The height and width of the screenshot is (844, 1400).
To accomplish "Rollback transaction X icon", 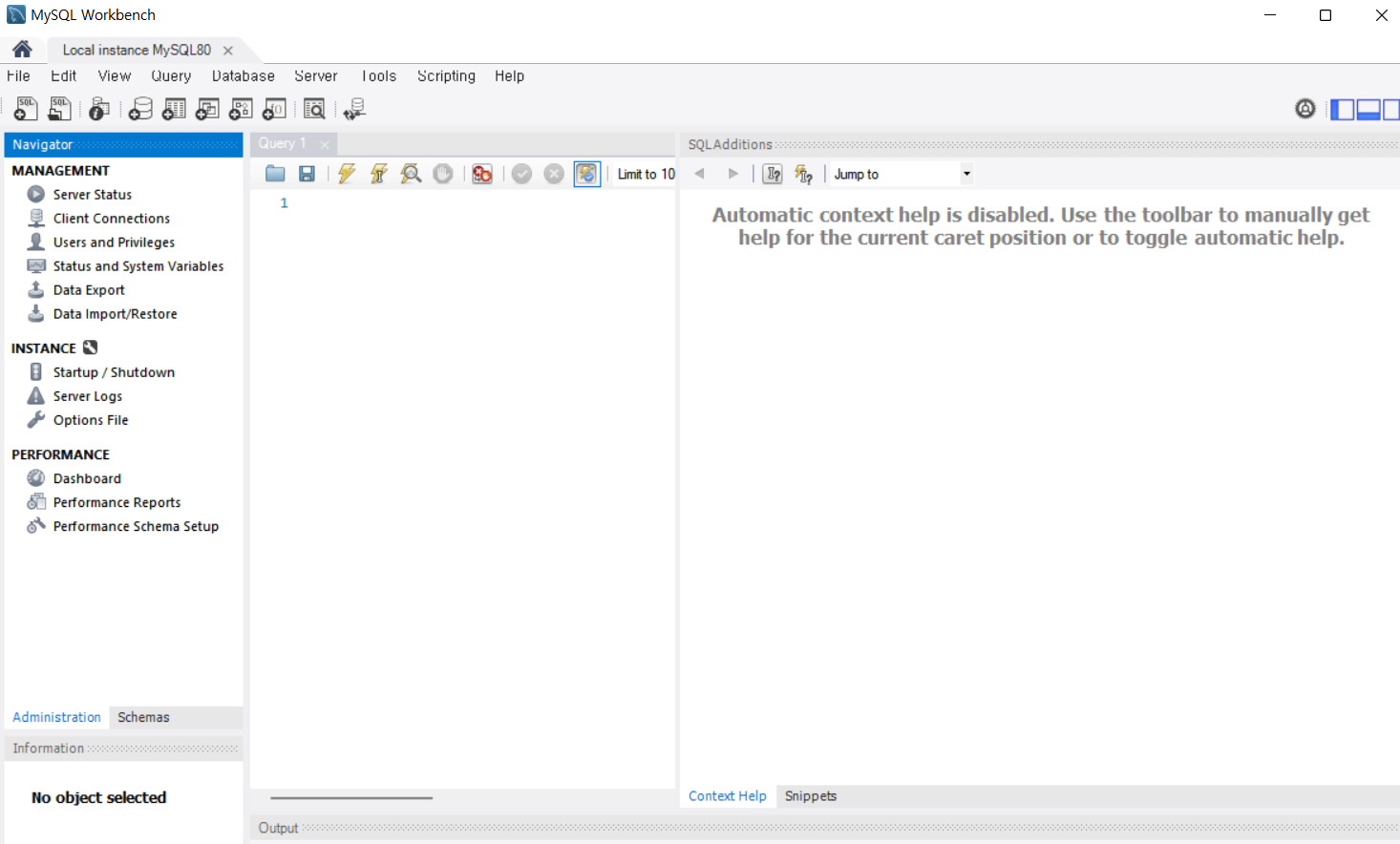I will point(554,174).
